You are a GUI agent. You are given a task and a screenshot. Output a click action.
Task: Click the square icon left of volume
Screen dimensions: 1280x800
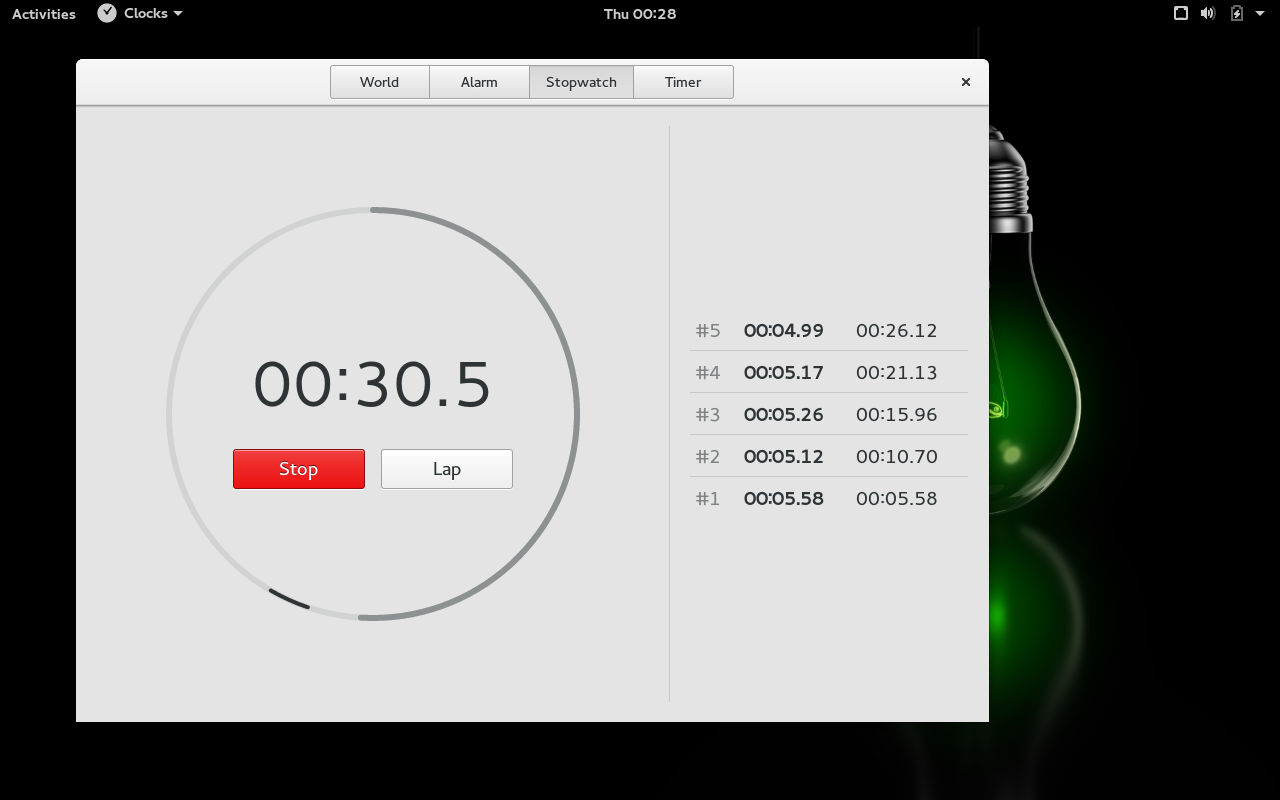1181,13
